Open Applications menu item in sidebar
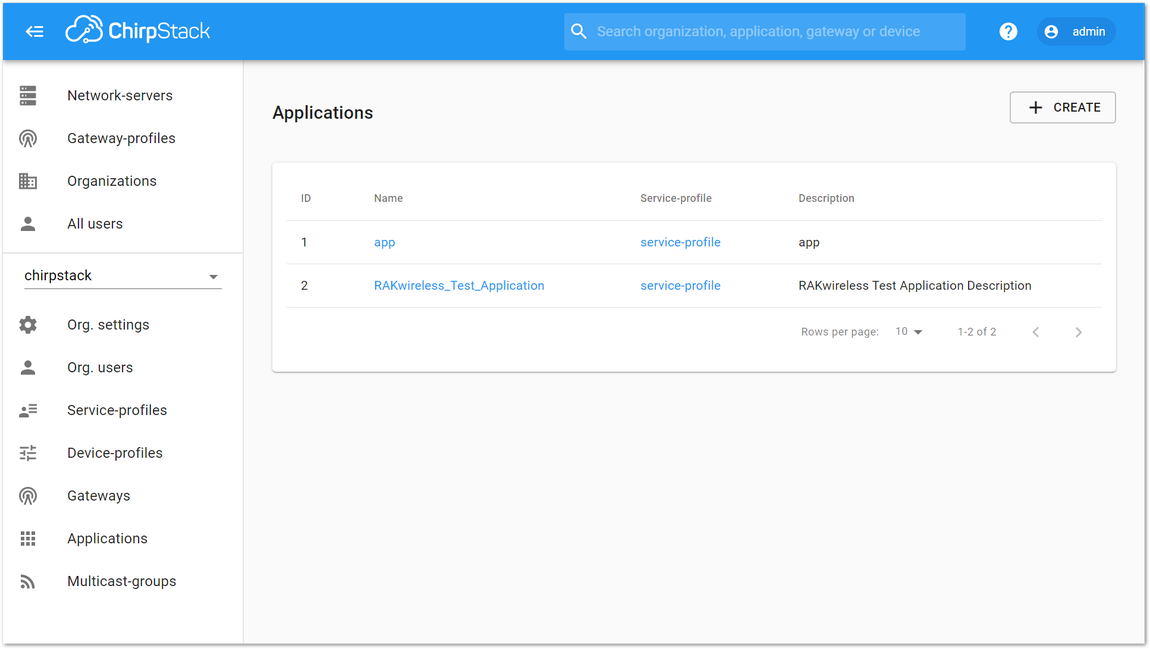The width and height of the screenshot is (1150, 649). (x=122, y=539)
